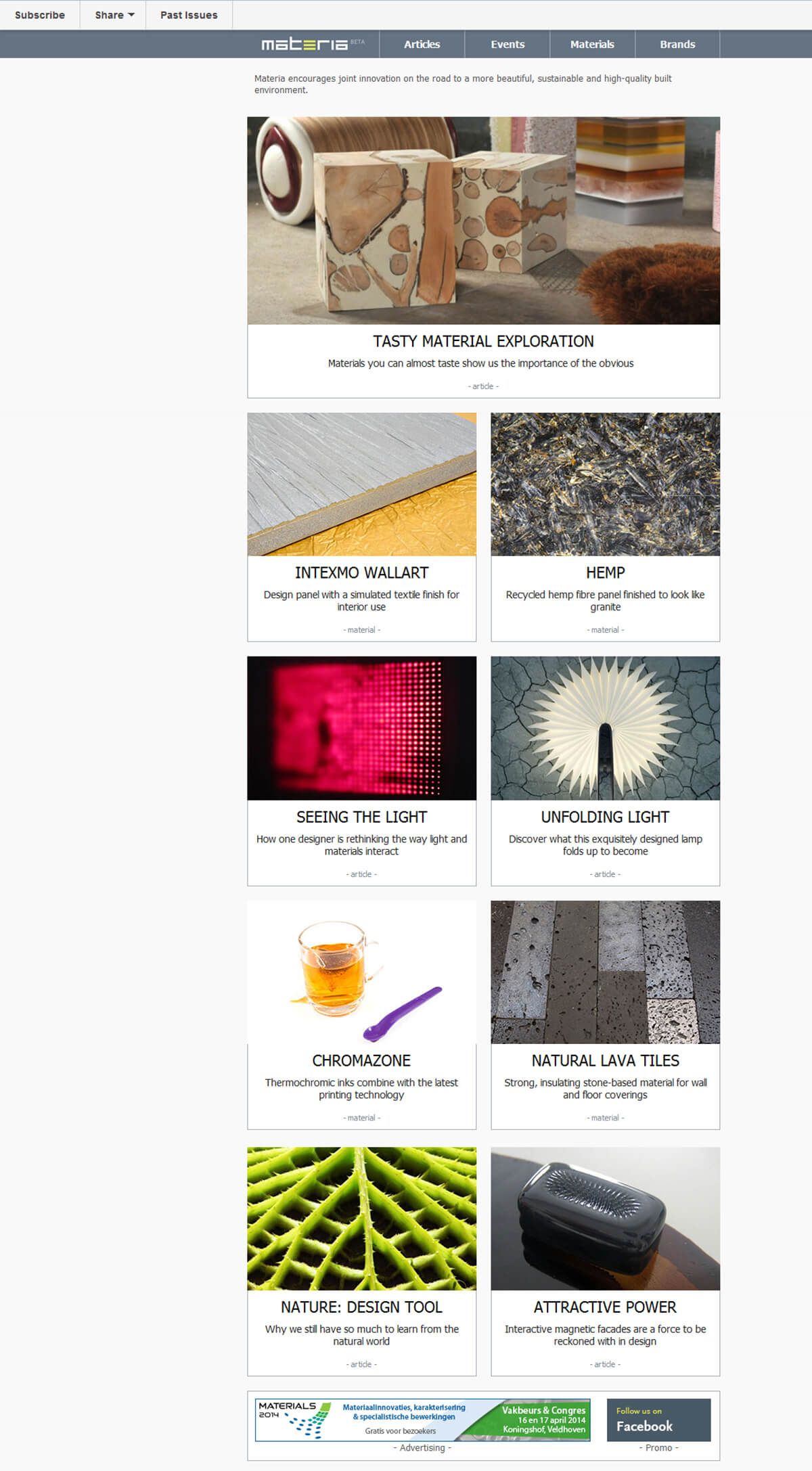Screen dimensions: 812x1471
Task: Open the Tasty Material Exploration hero image
Action: pos(483,221)
